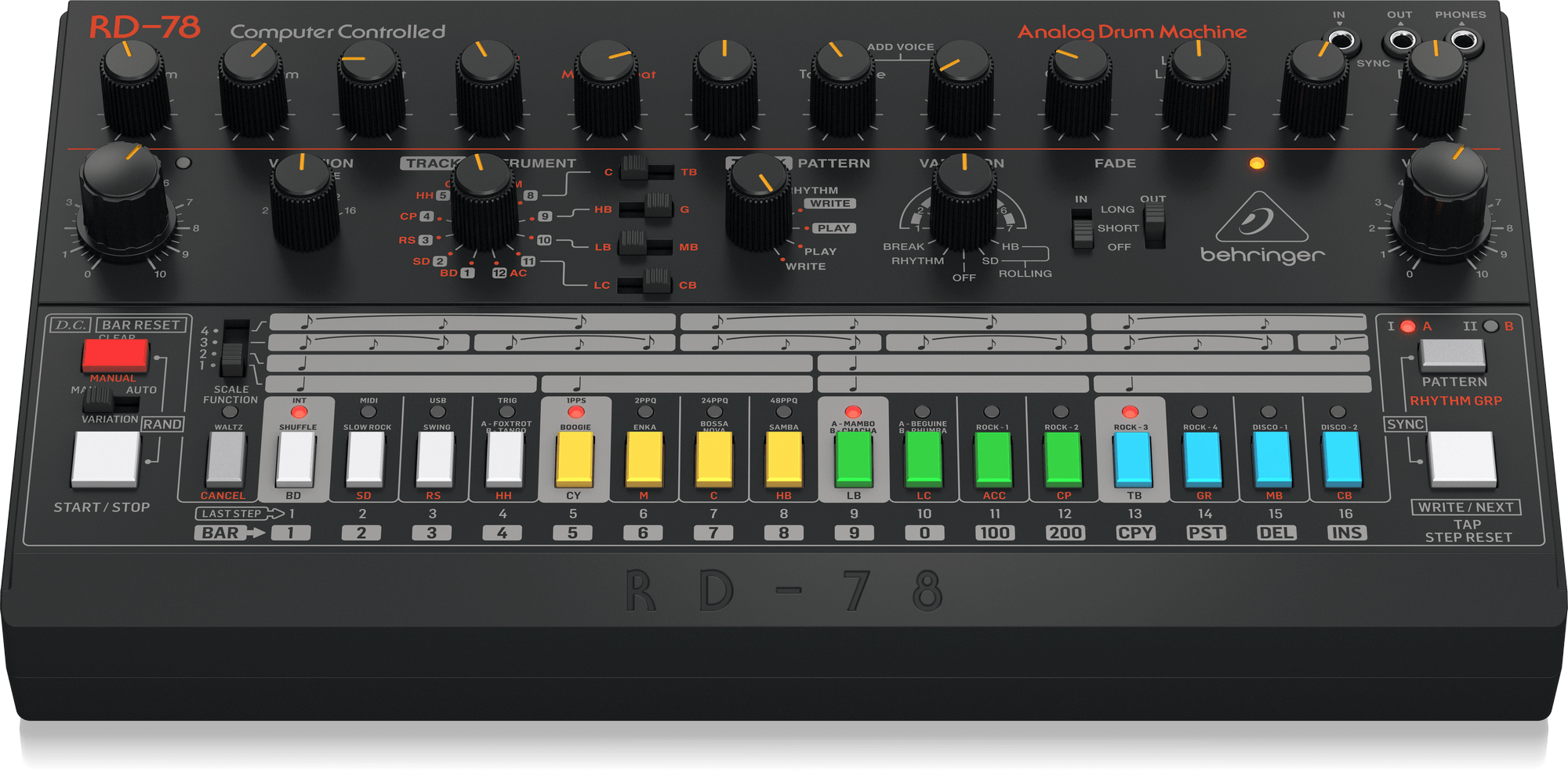The image size is (1568, 771).
Task: Click the DEL label under step 15
Action: pos(1276,533)
